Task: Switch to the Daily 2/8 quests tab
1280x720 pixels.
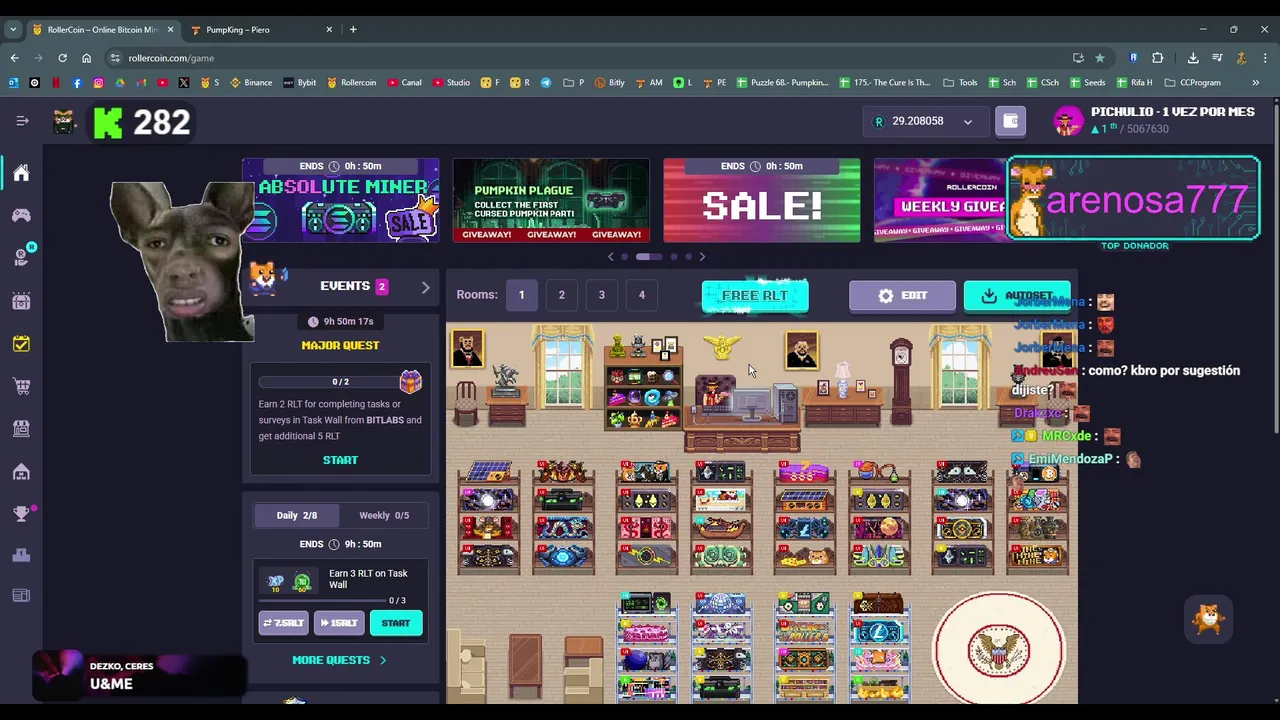Action: coord(297,515)
